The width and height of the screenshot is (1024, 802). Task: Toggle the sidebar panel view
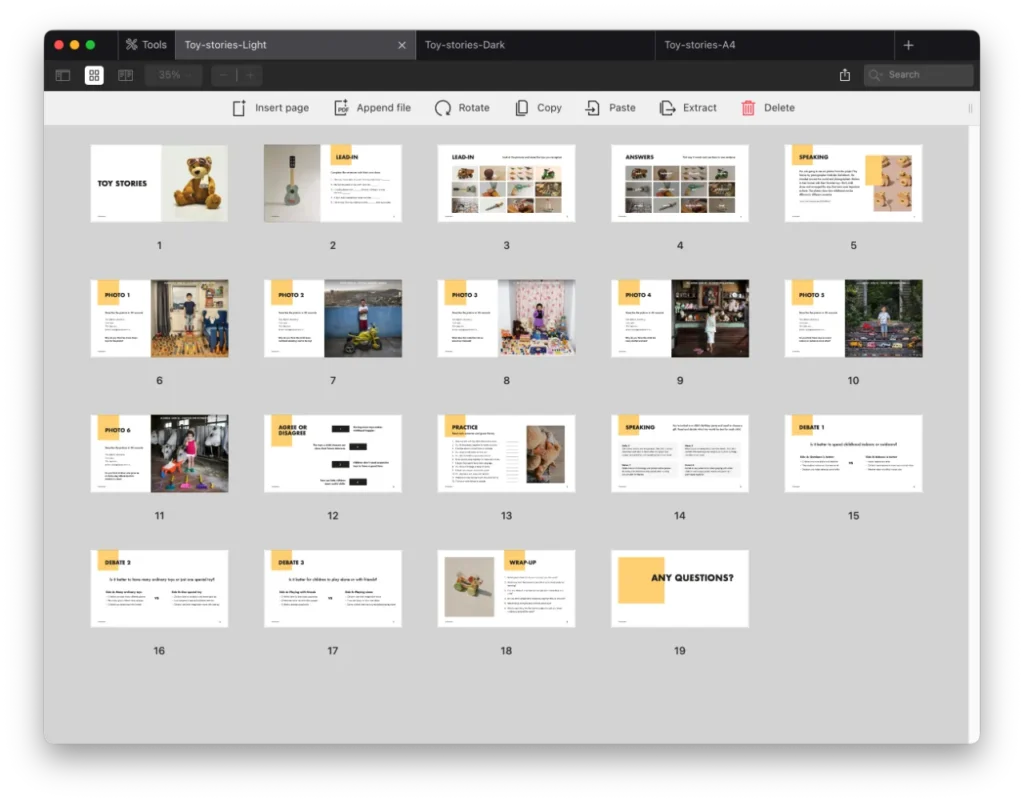pyautogui.click(x=63, y=75)
